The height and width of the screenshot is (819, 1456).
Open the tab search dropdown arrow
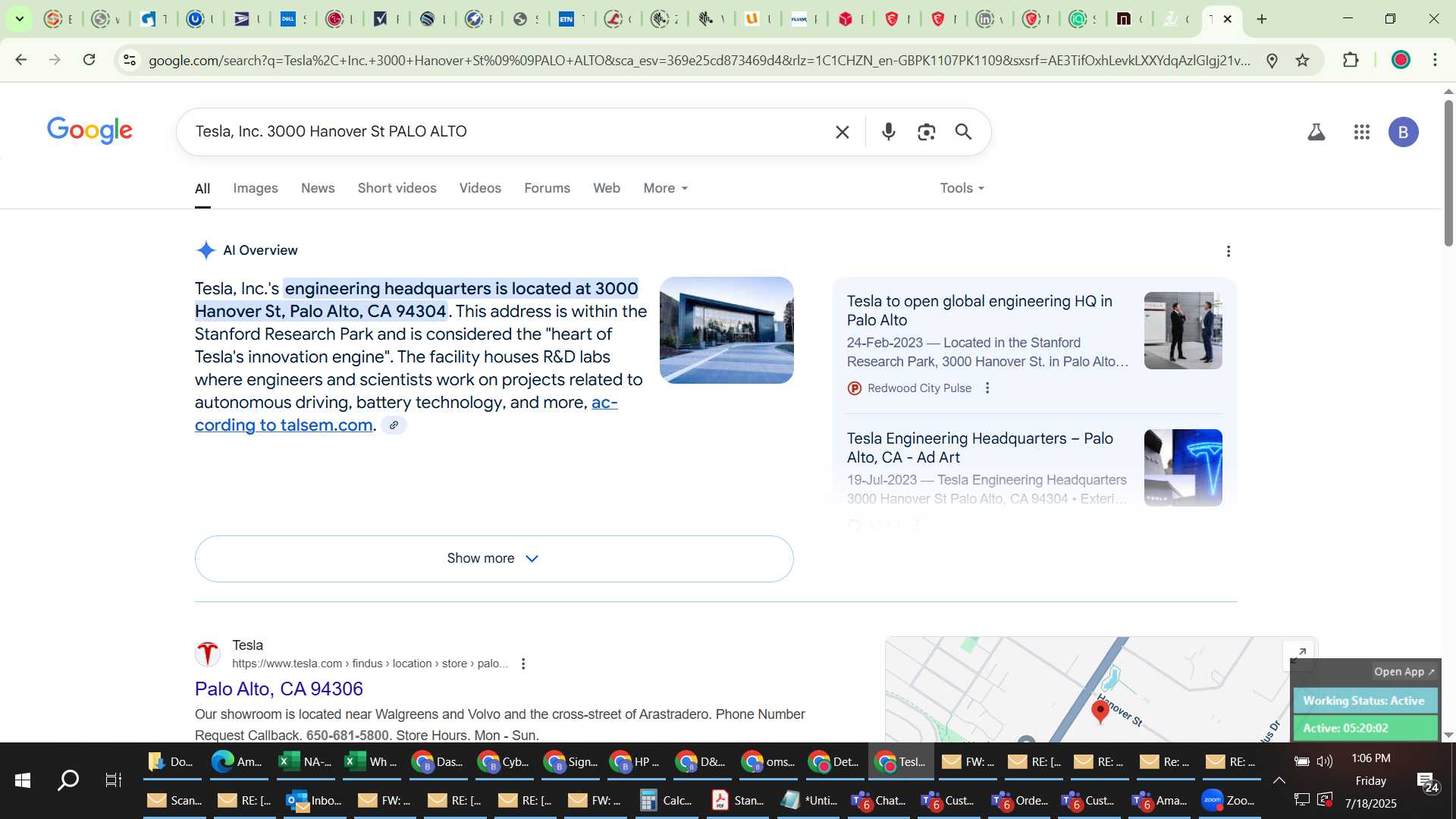(x=19, y=19)
